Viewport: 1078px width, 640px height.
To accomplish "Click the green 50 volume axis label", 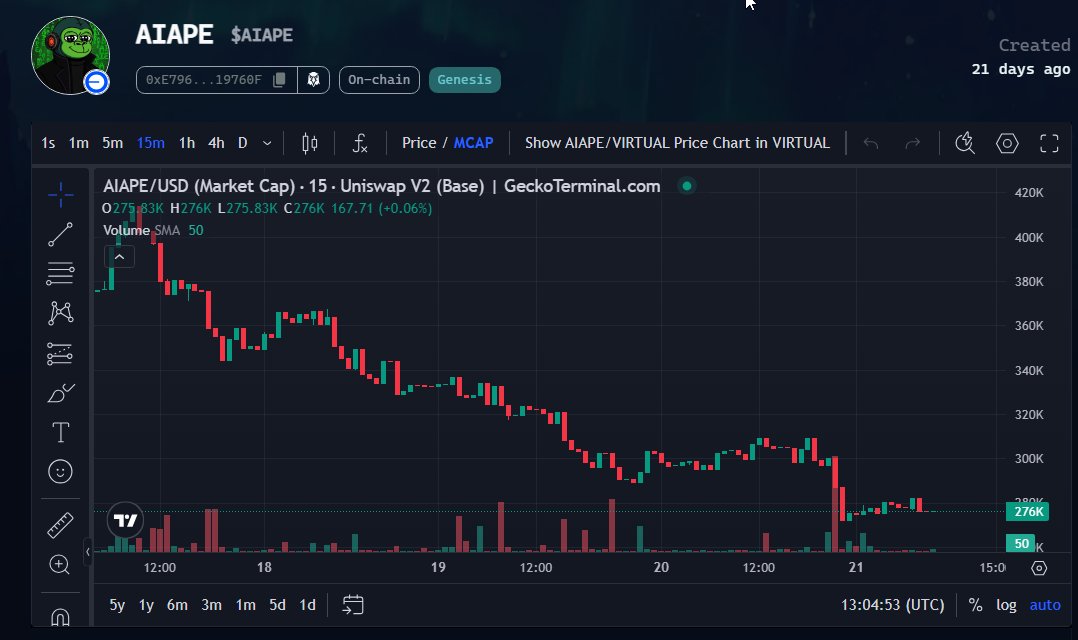I will coord(1021,543).
